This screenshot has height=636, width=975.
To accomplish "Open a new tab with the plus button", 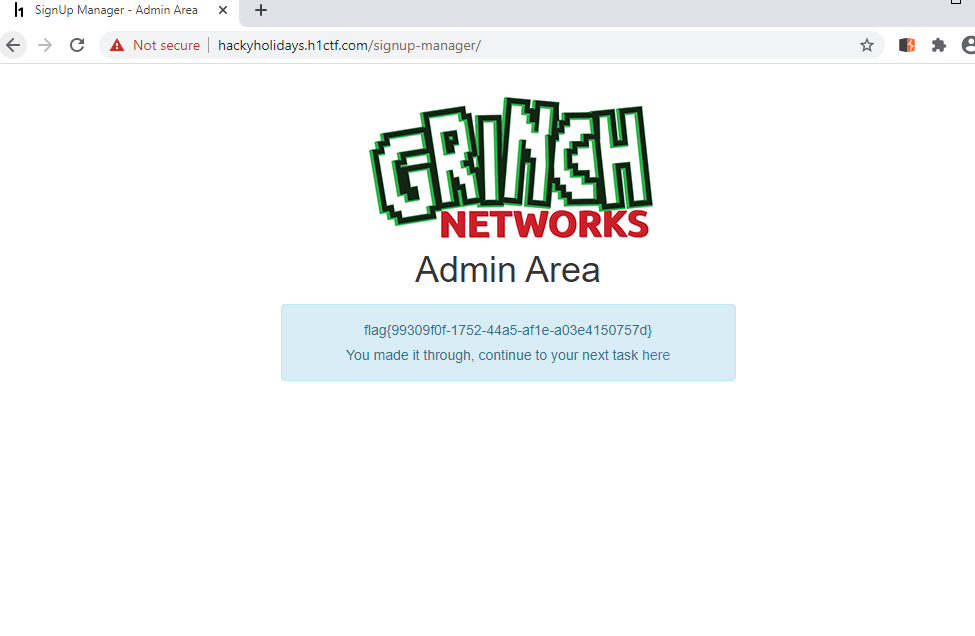I will pyautogui.click(x=261, y=10).
